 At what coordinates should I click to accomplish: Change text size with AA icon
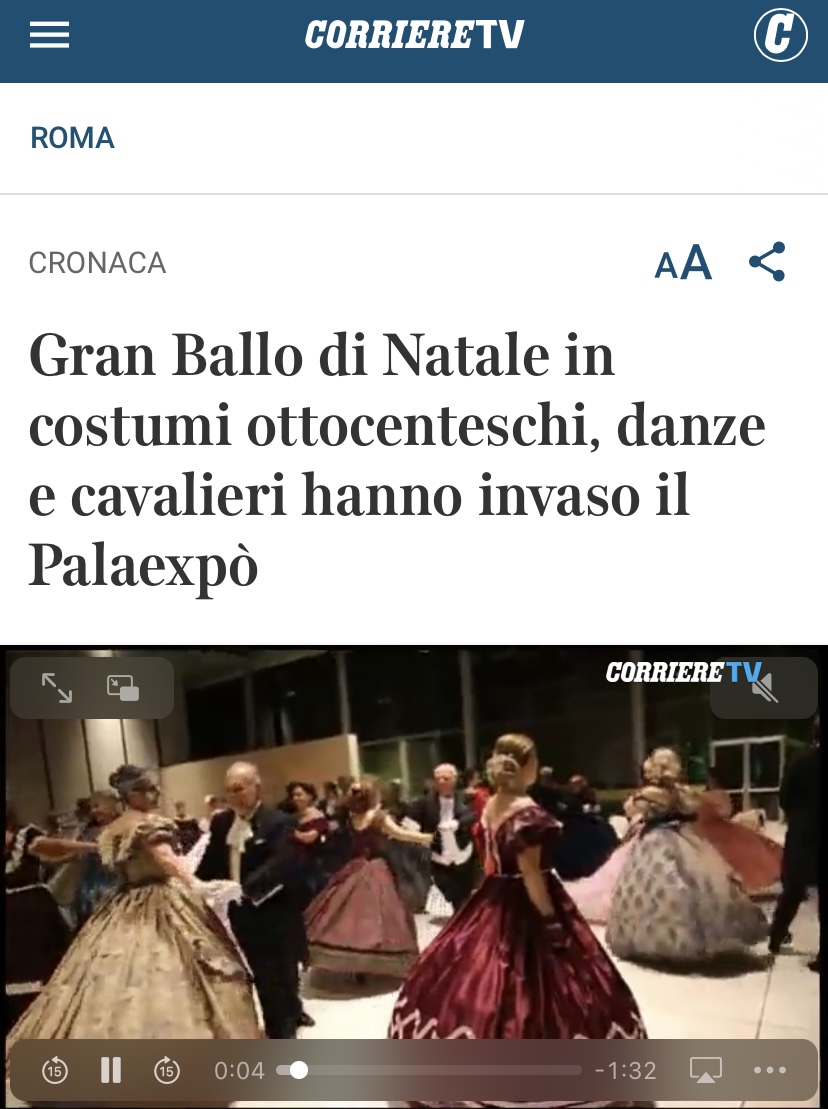tap(683, 263)
